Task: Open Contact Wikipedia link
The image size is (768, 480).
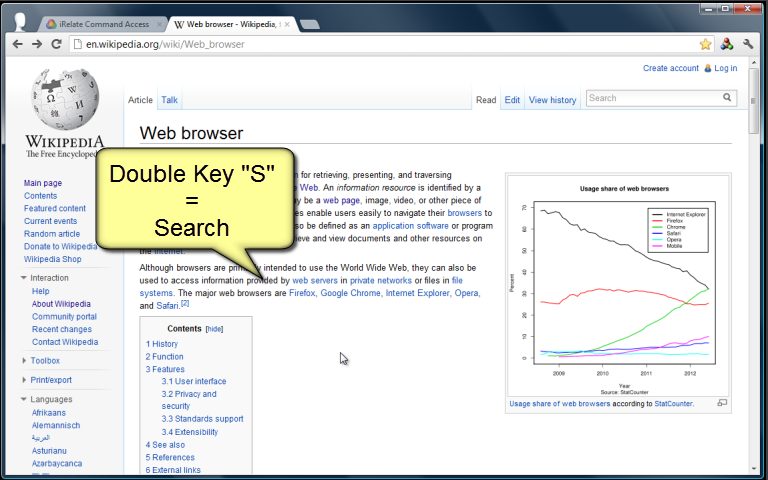Action: tap(65, 342)
